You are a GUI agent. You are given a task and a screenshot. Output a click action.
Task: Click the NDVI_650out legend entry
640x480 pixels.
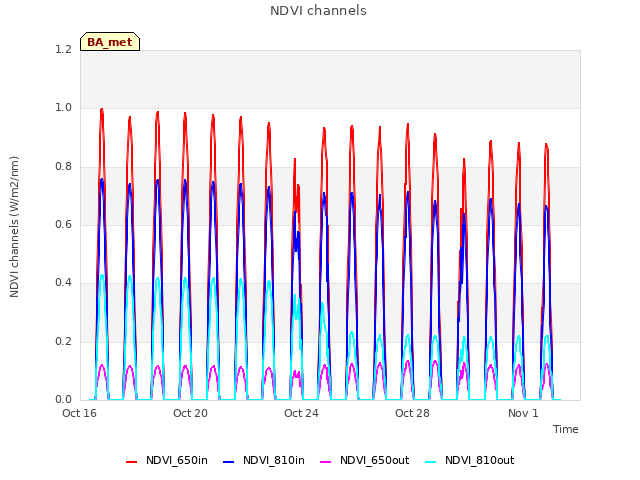[364, 461]
